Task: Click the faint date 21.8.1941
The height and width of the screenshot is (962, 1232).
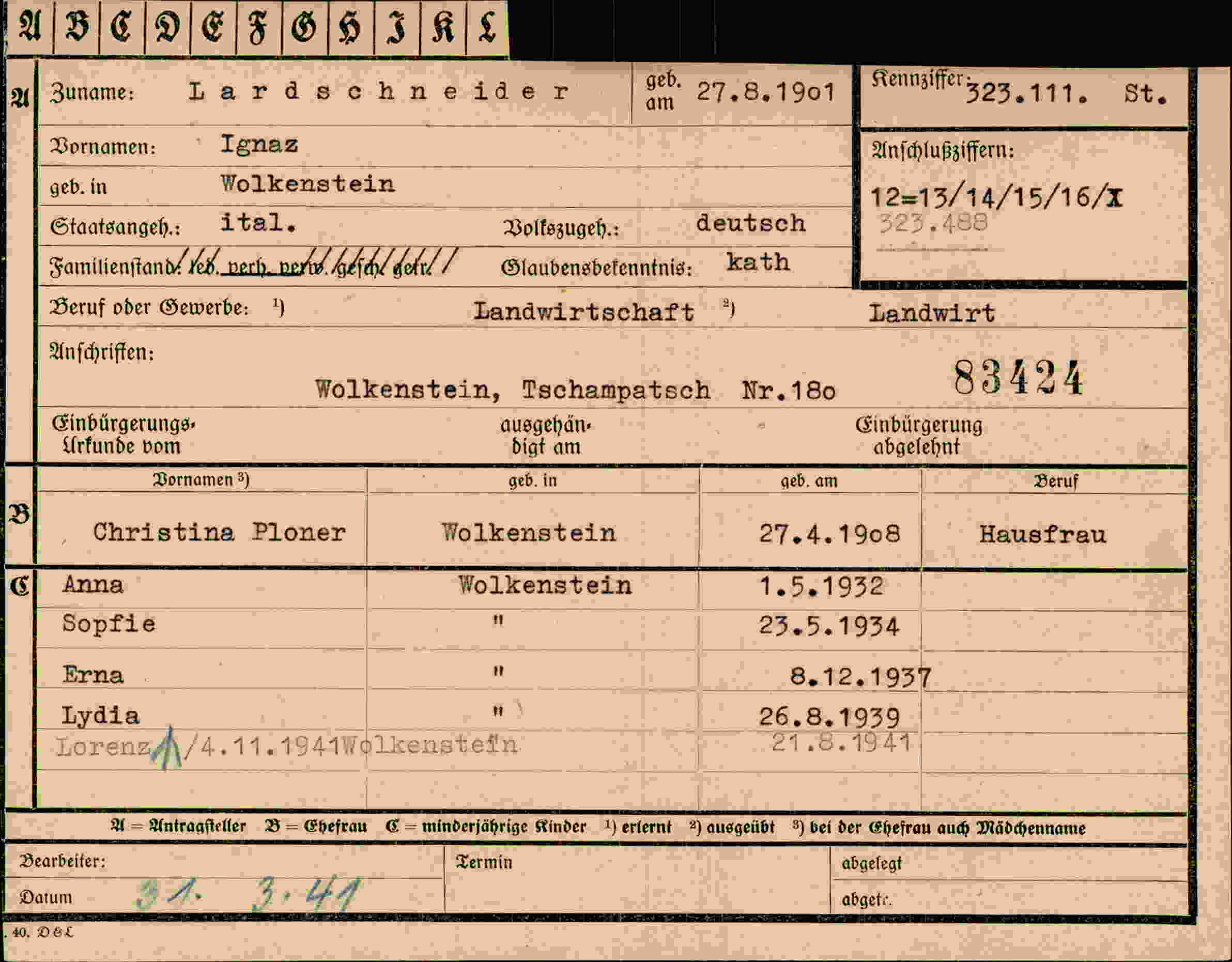Action: tap(841, 742)
